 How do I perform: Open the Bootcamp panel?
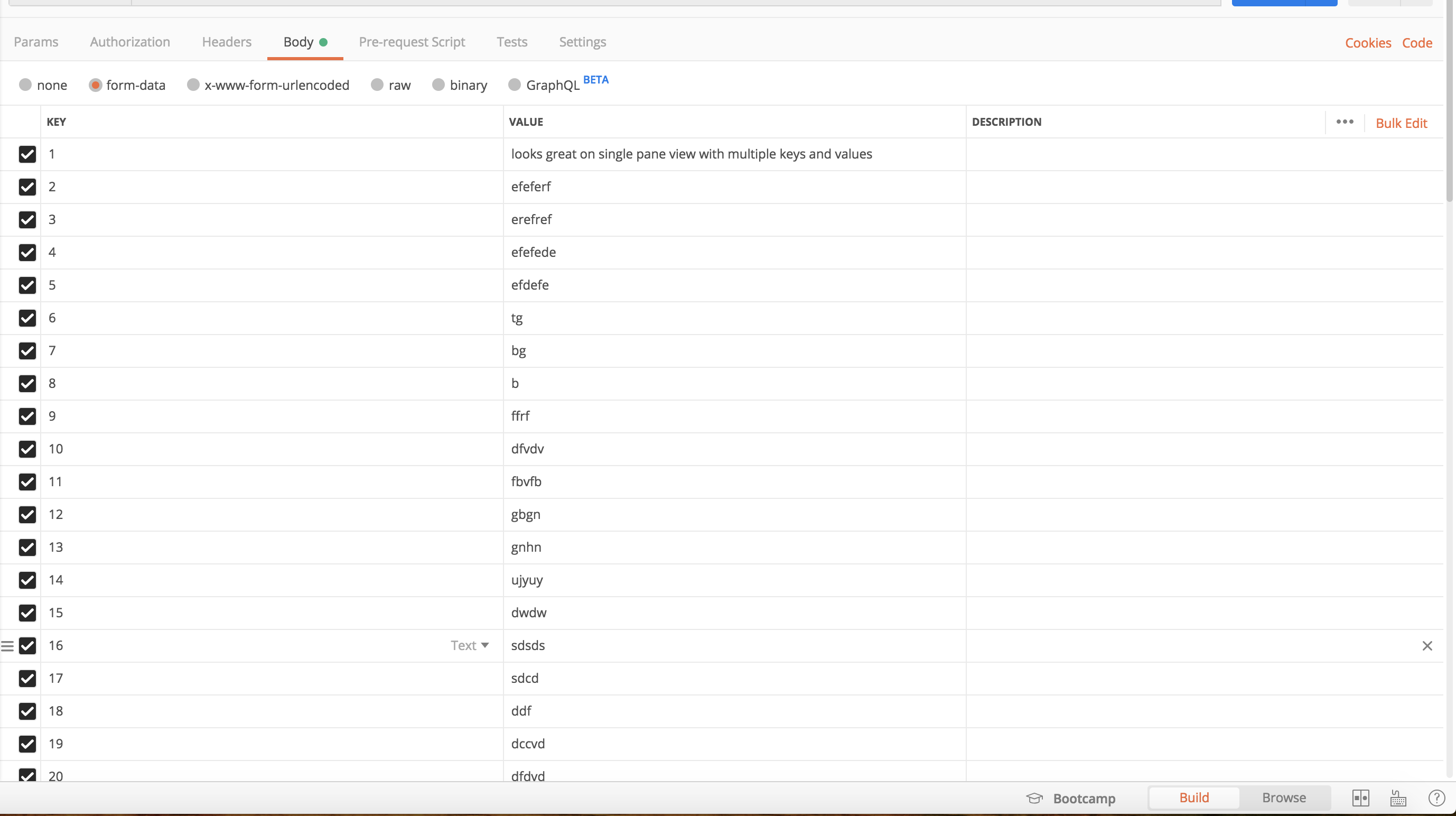[x=1071, y=798]
